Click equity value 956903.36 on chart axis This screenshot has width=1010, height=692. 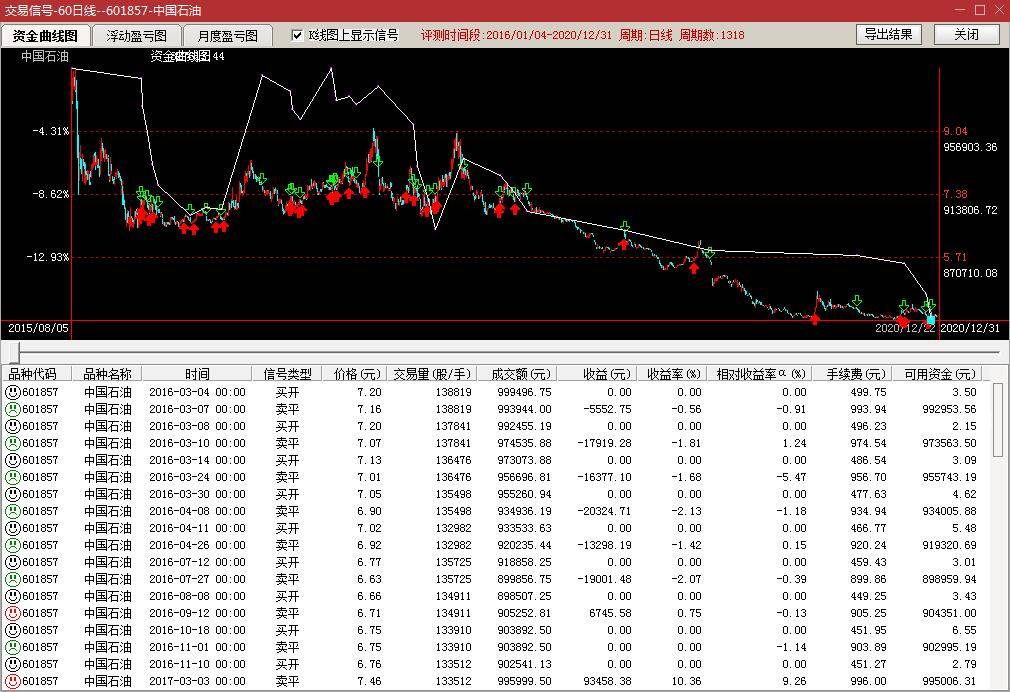(x=970, y=147)
